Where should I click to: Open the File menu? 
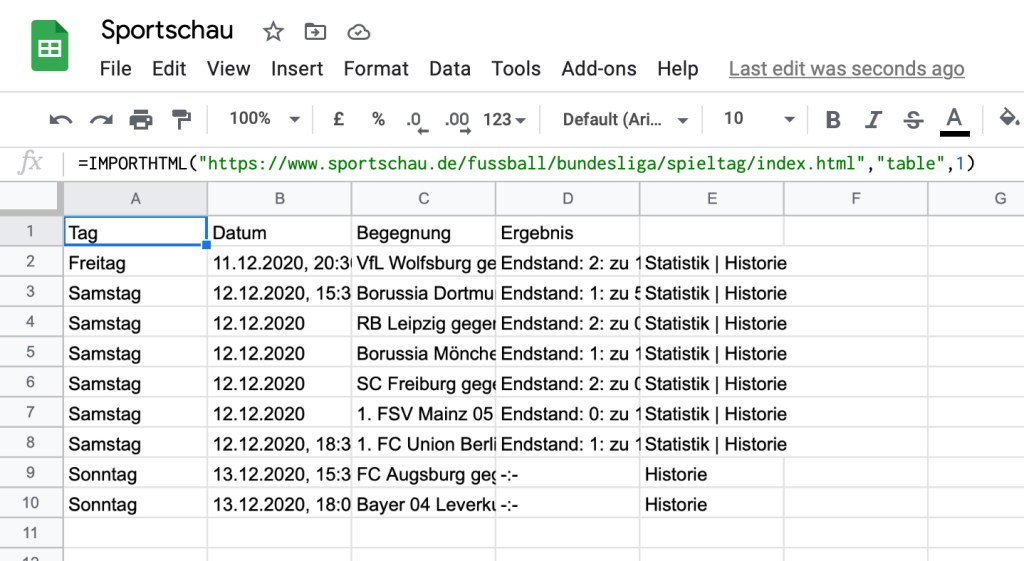(116, 69)
